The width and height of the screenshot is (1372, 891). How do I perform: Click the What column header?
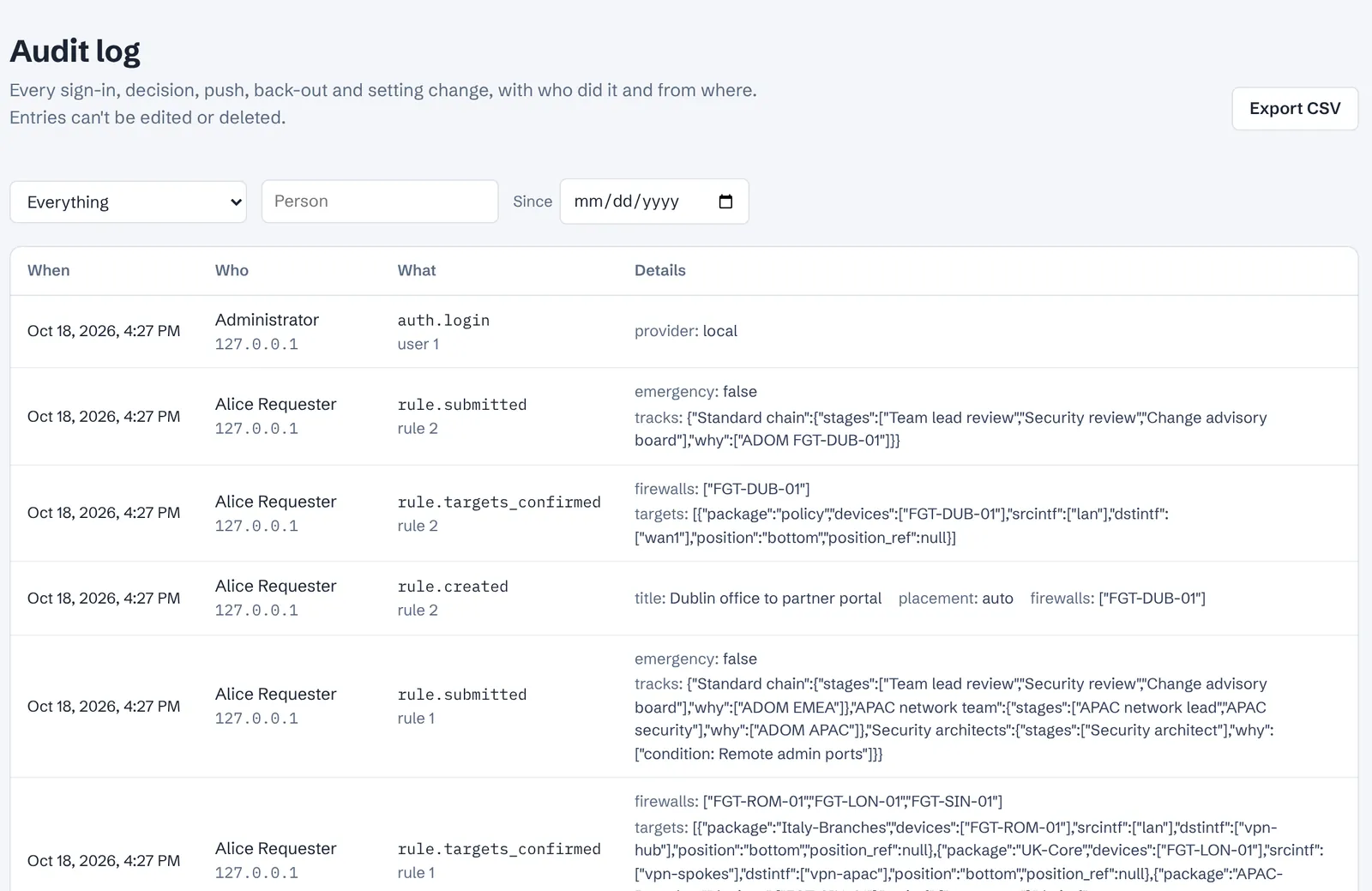click(x=417, y=270)
